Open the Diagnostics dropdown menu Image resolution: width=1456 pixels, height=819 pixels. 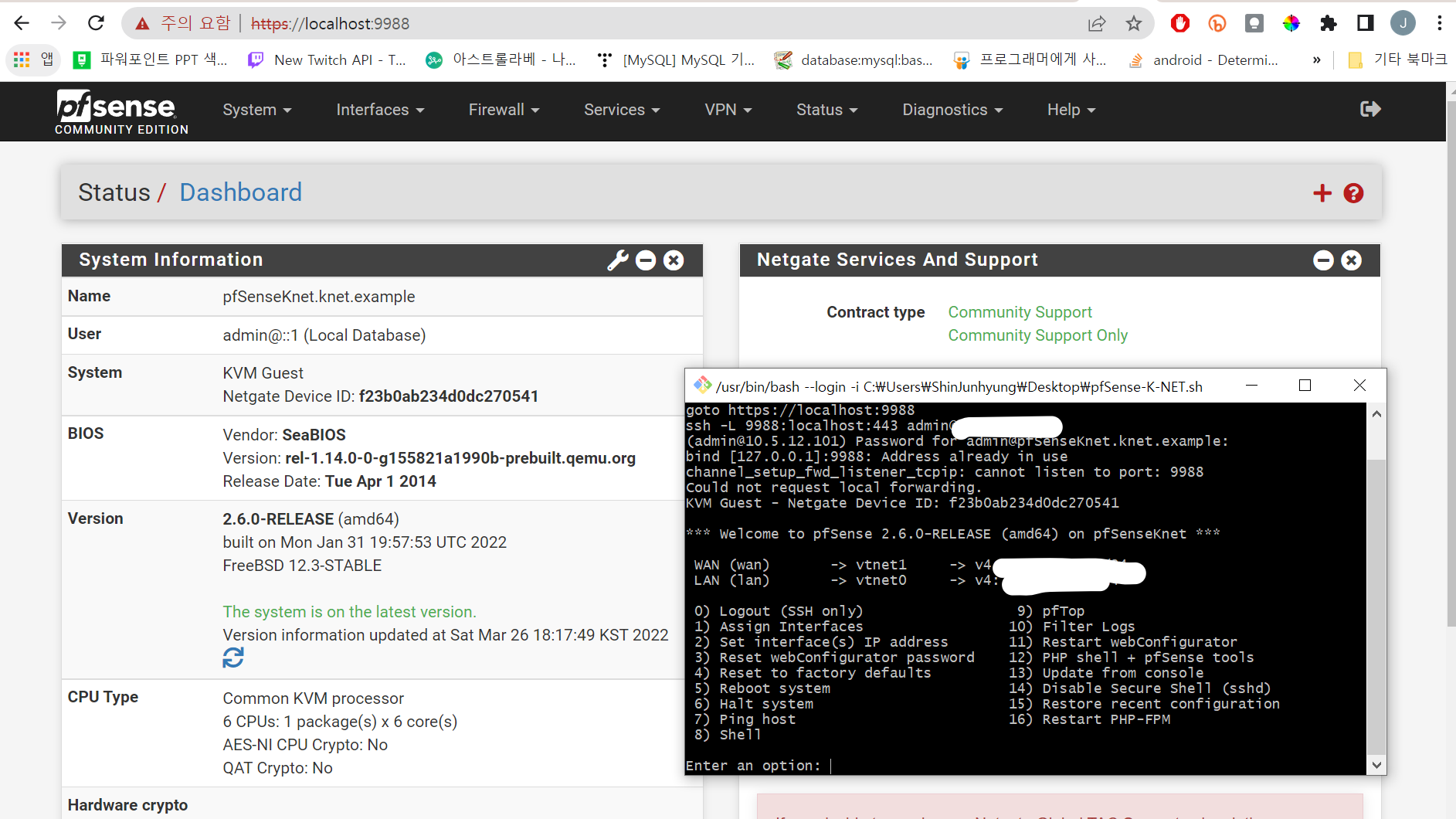952,110
